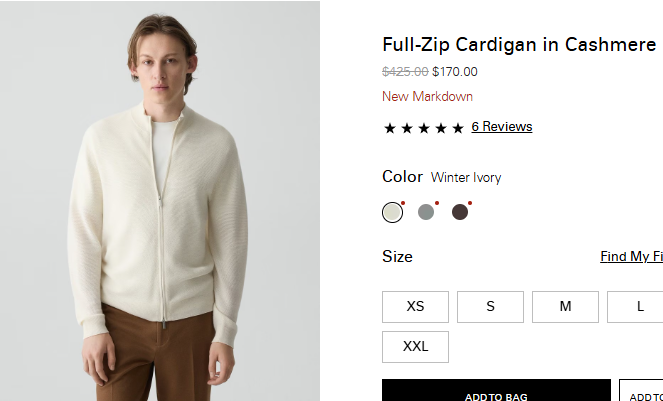This screenshot has width=663, height=401.
Task: Pick the dark brown color swatch
Action: [460, 212]
